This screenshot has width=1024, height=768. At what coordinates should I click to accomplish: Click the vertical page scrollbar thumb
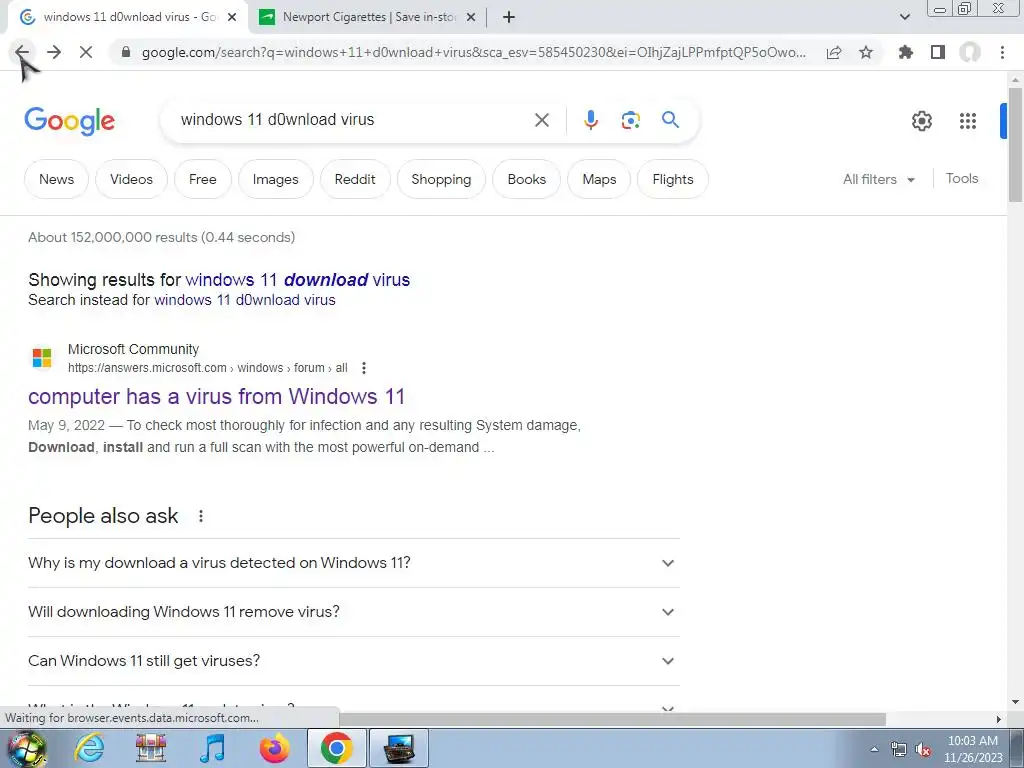click(1015, 144)
